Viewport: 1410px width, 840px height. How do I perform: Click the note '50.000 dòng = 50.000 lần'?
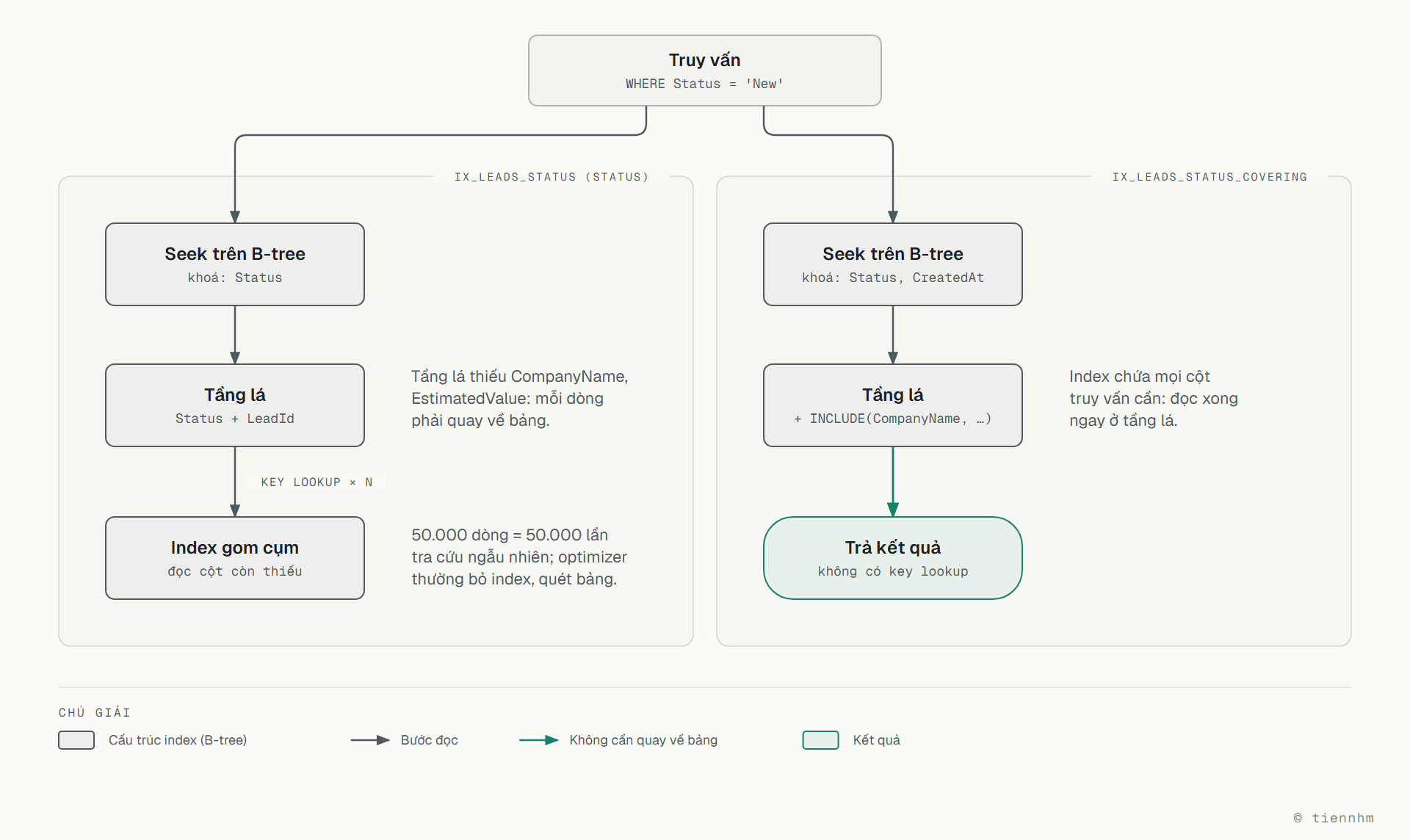[519, 557]
